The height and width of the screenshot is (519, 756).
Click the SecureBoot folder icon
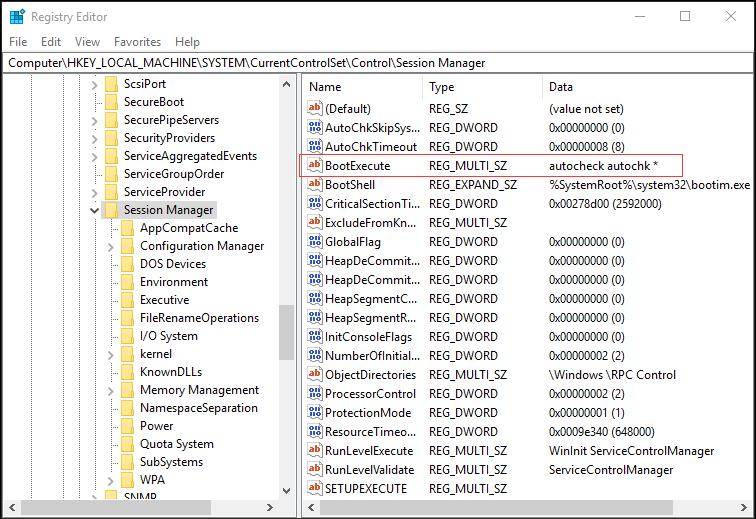(x=111, y=102)
